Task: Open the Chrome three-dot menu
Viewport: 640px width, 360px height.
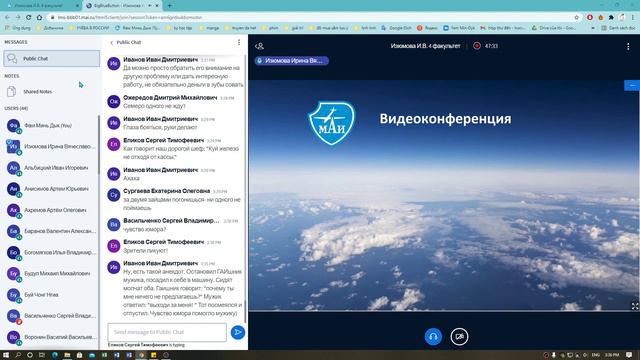Action: click(x=633, y=18)
